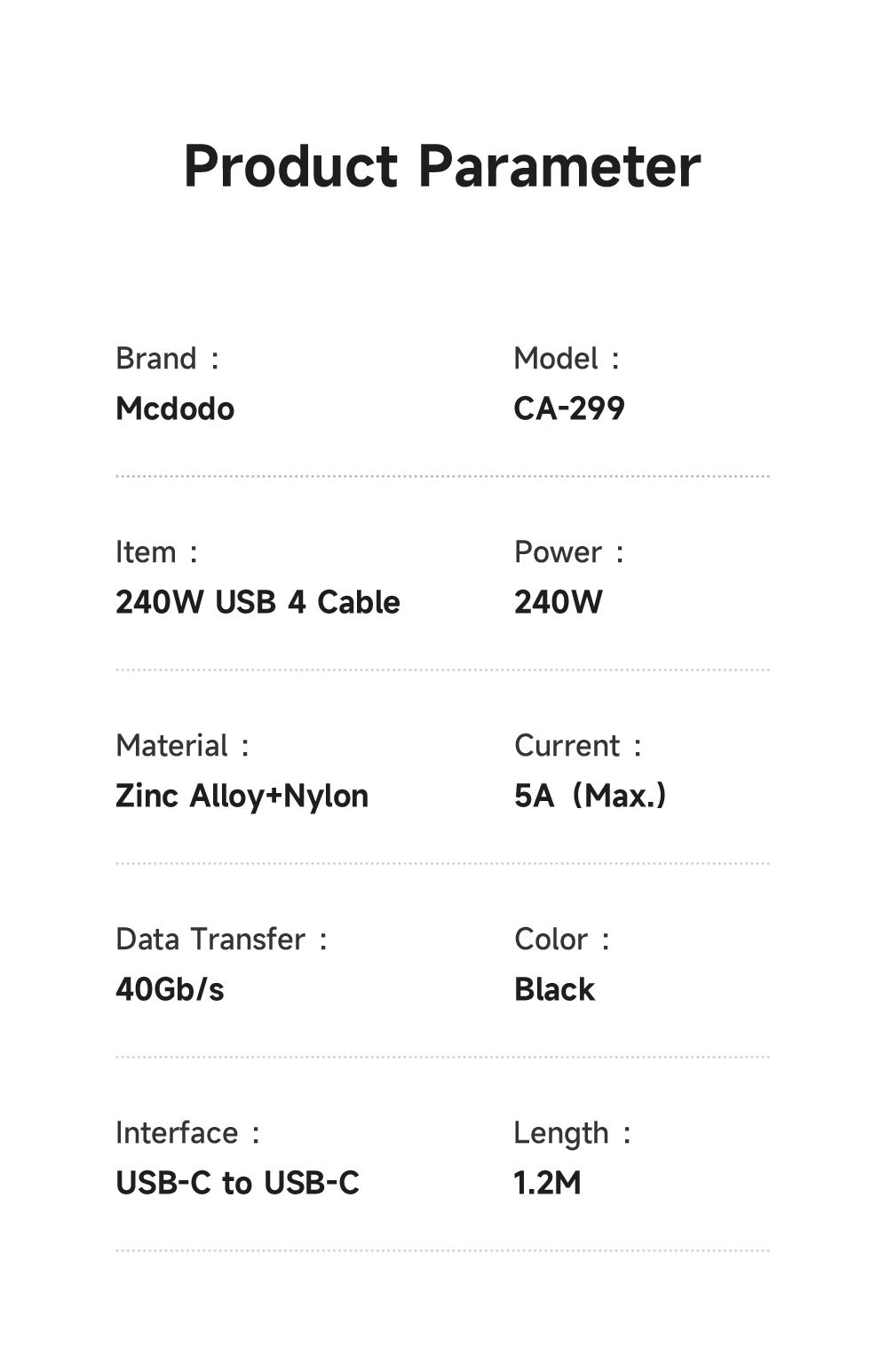Select the 240W value under Power
888x1372 pixels.
(559, 602)
